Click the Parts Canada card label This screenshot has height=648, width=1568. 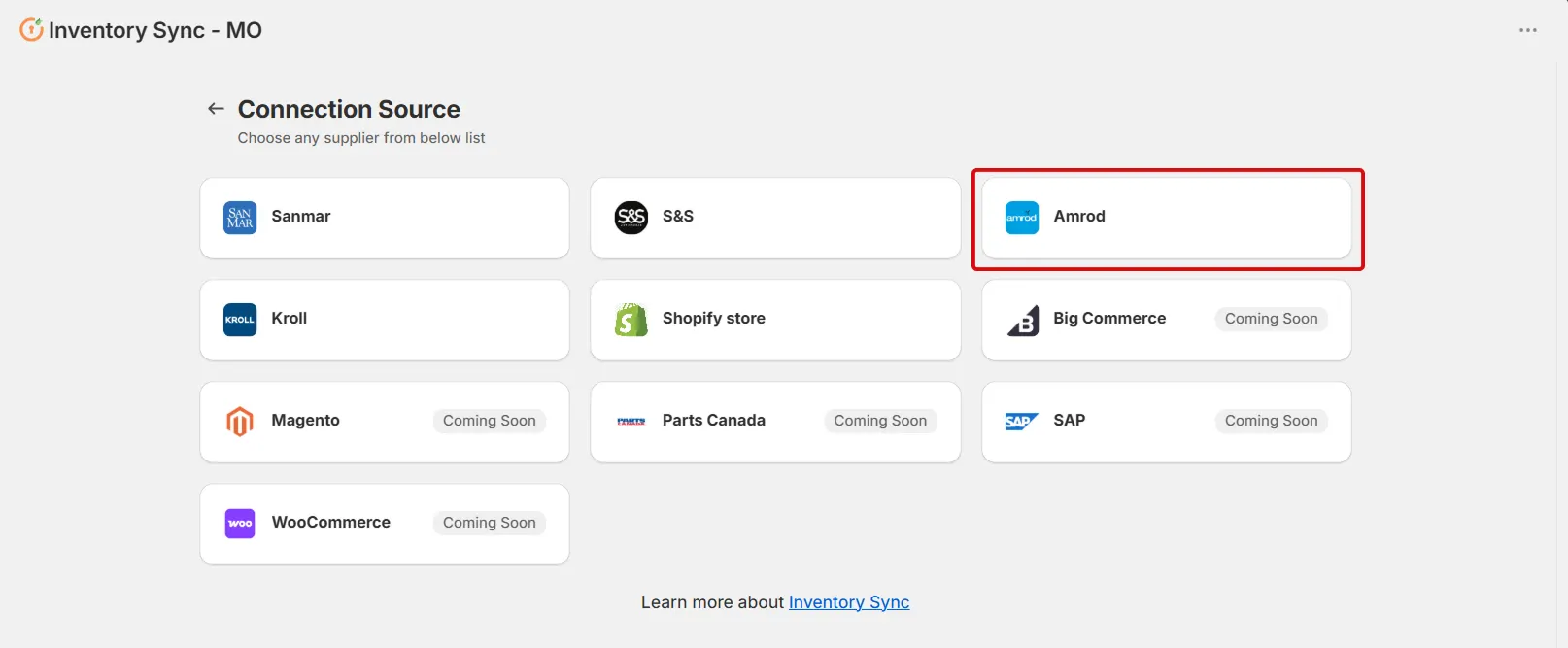[714, 420]
